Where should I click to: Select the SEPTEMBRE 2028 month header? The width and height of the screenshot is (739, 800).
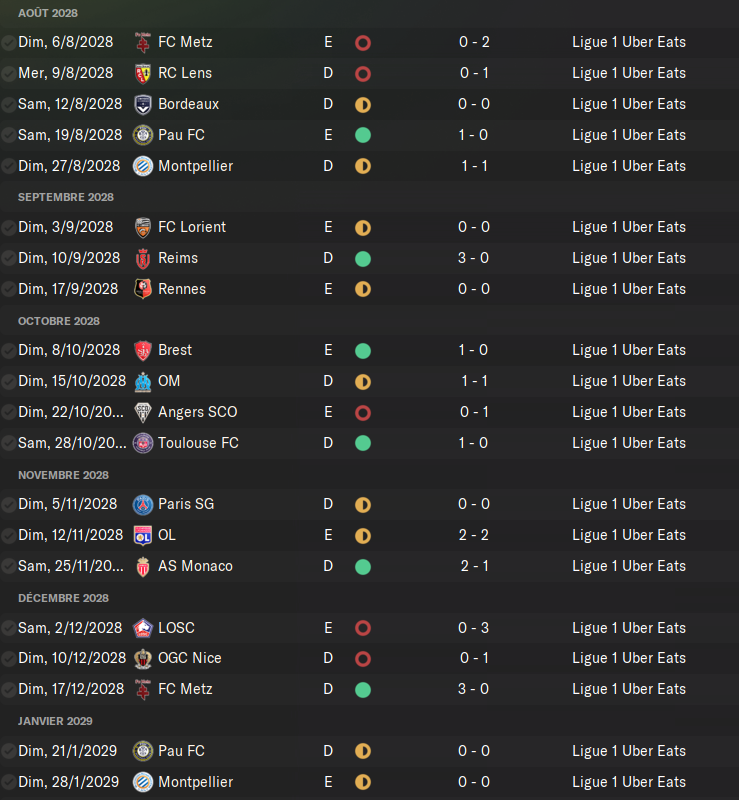[66, 197]
